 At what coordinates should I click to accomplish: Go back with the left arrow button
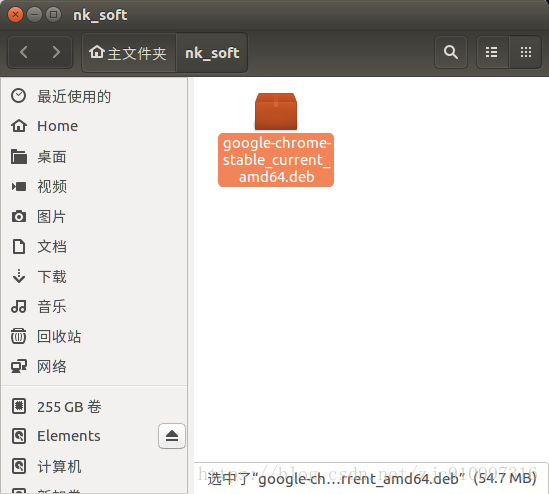pos(24,53)
